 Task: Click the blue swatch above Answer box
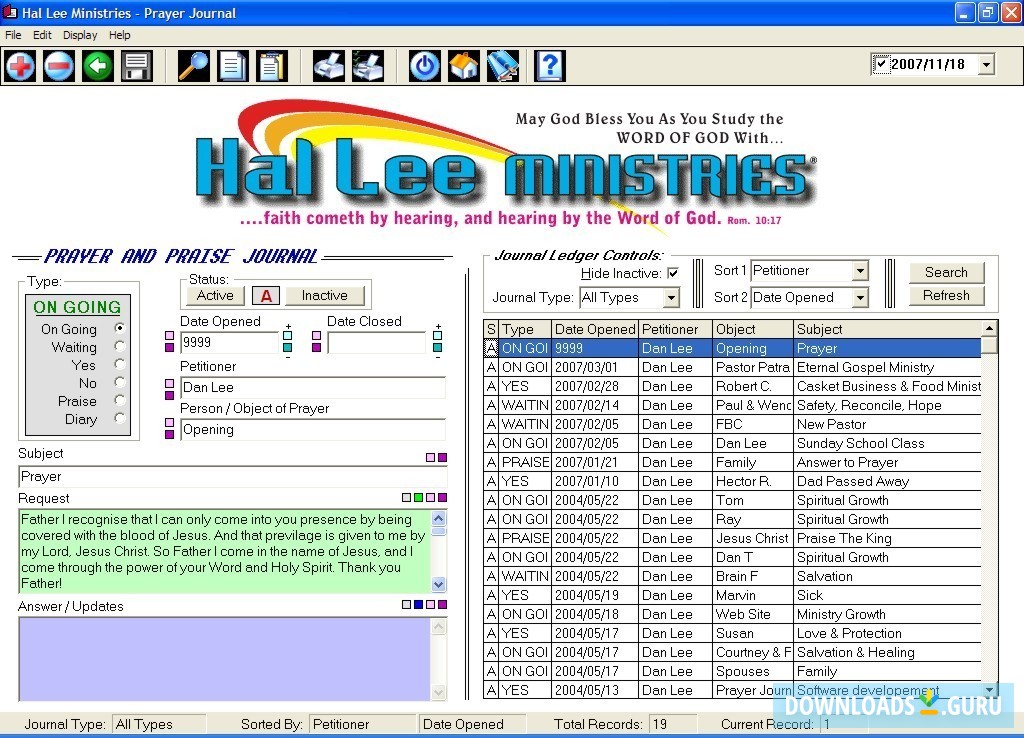click(419, 605)
